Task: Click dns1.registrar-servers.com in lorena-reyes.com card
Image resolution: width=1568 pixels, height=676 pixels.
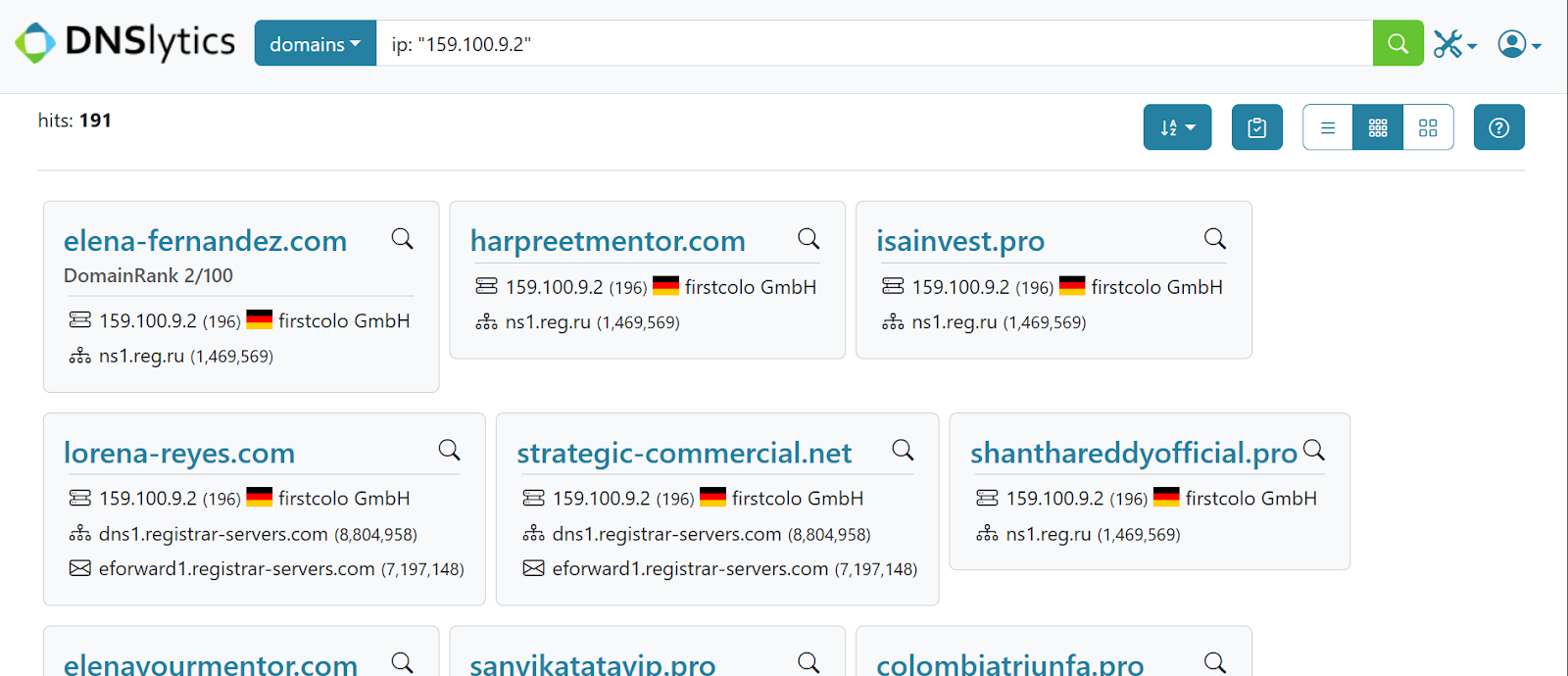Action: click(214, 534)
